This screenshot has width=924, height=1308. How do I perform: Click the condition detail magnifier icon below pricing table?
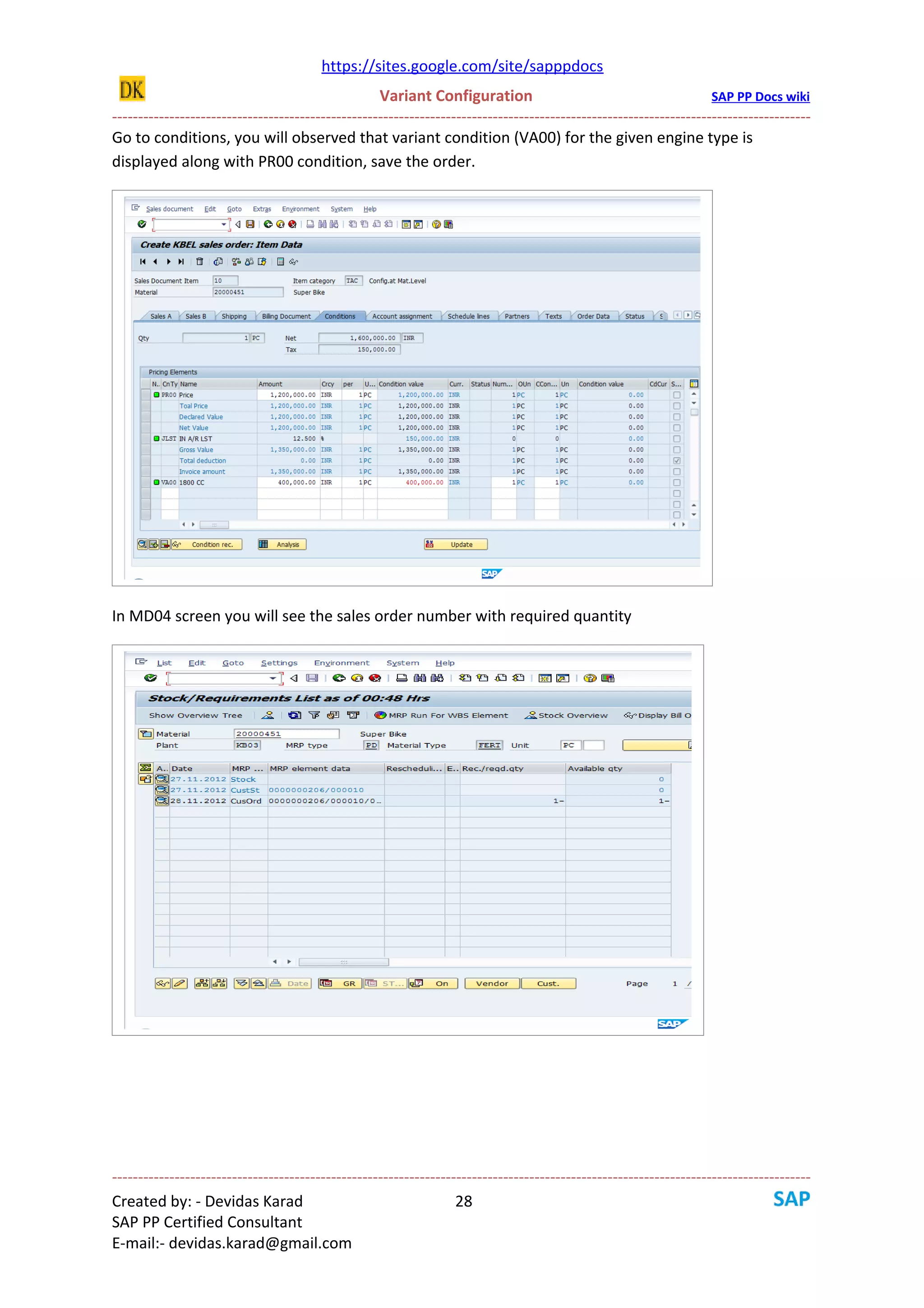pos(142,545)
